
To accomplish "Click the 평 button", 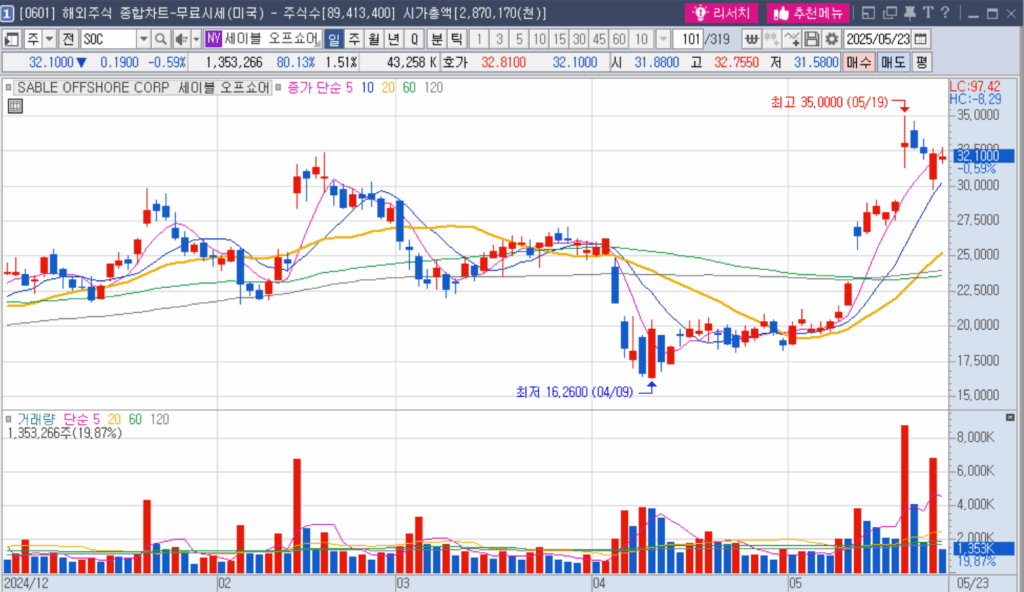I will (x=921, y=63).
